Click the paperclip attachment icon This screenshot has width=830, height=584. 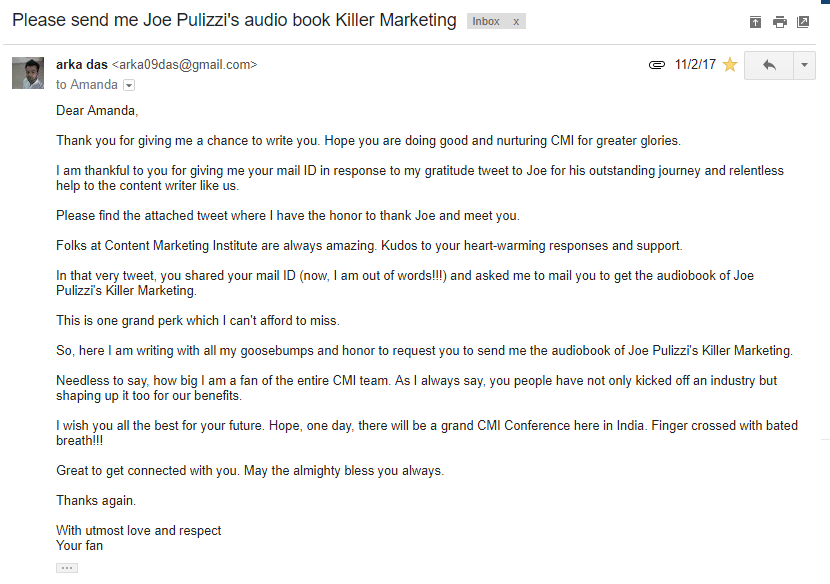coord(656,65)
